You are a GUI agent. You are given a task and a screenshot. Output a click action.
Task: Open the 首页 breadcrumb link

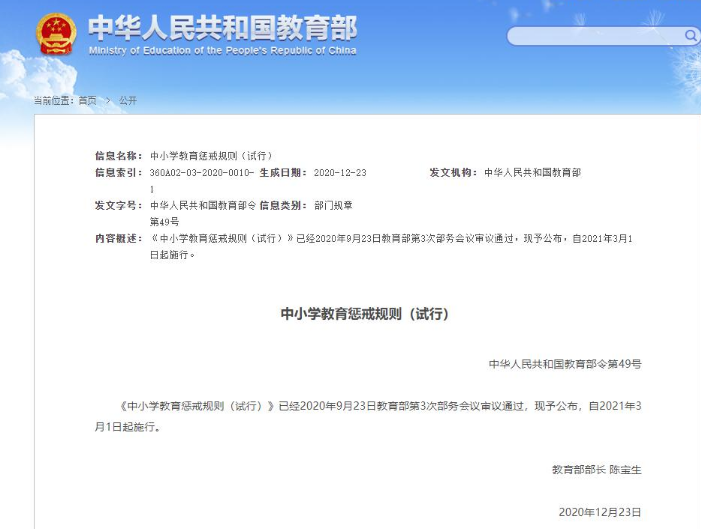pyautogui.click(x=87, y=101)
